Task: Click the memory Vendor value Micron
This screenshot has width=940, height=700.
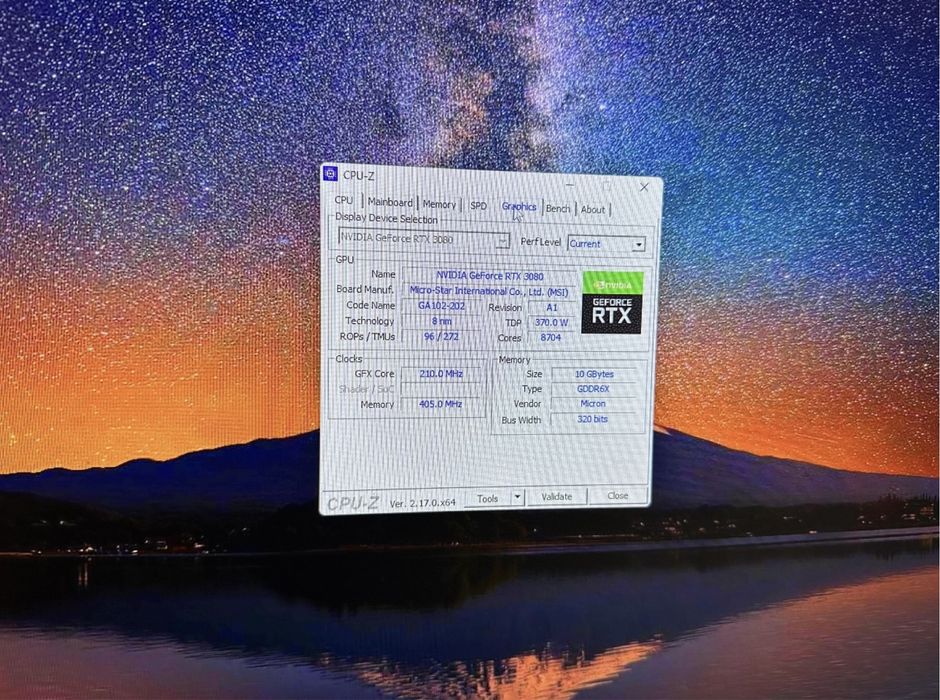Action: 593,404
